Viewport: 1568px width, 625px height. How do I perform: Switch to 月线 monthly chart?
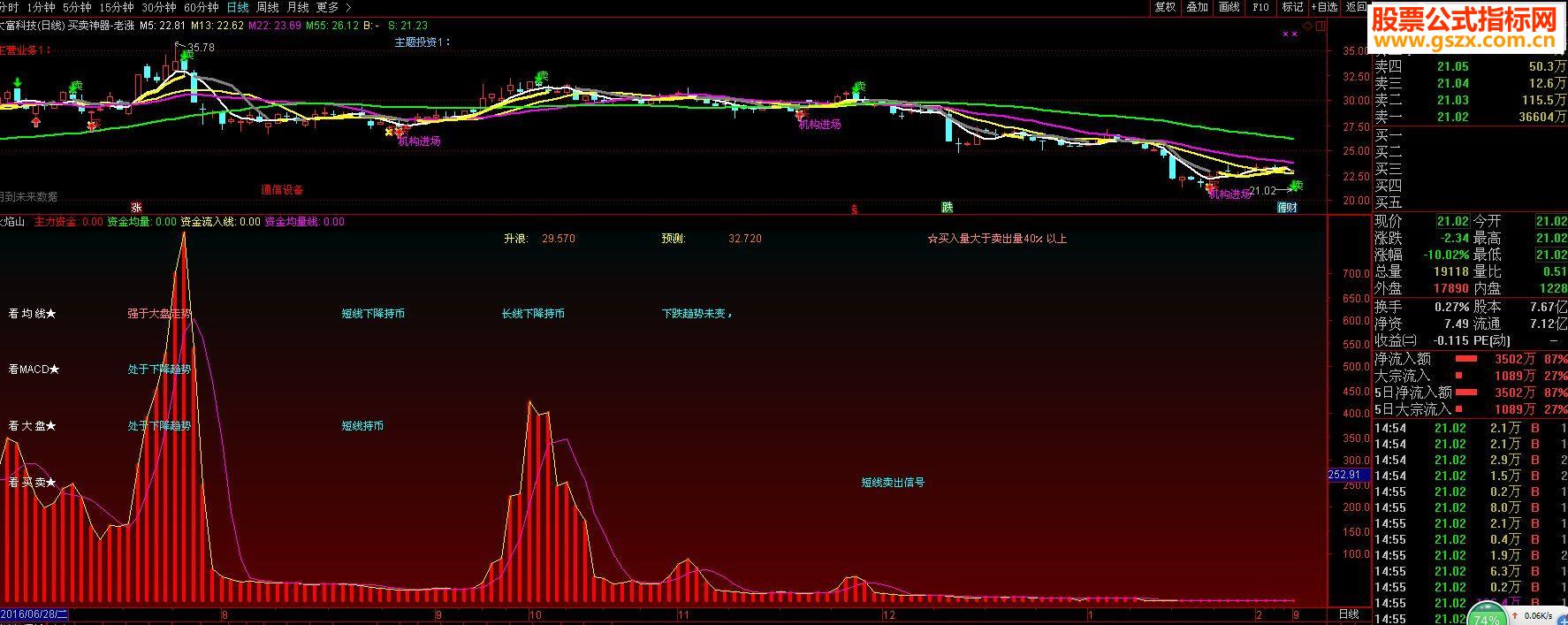pos(297,7)
